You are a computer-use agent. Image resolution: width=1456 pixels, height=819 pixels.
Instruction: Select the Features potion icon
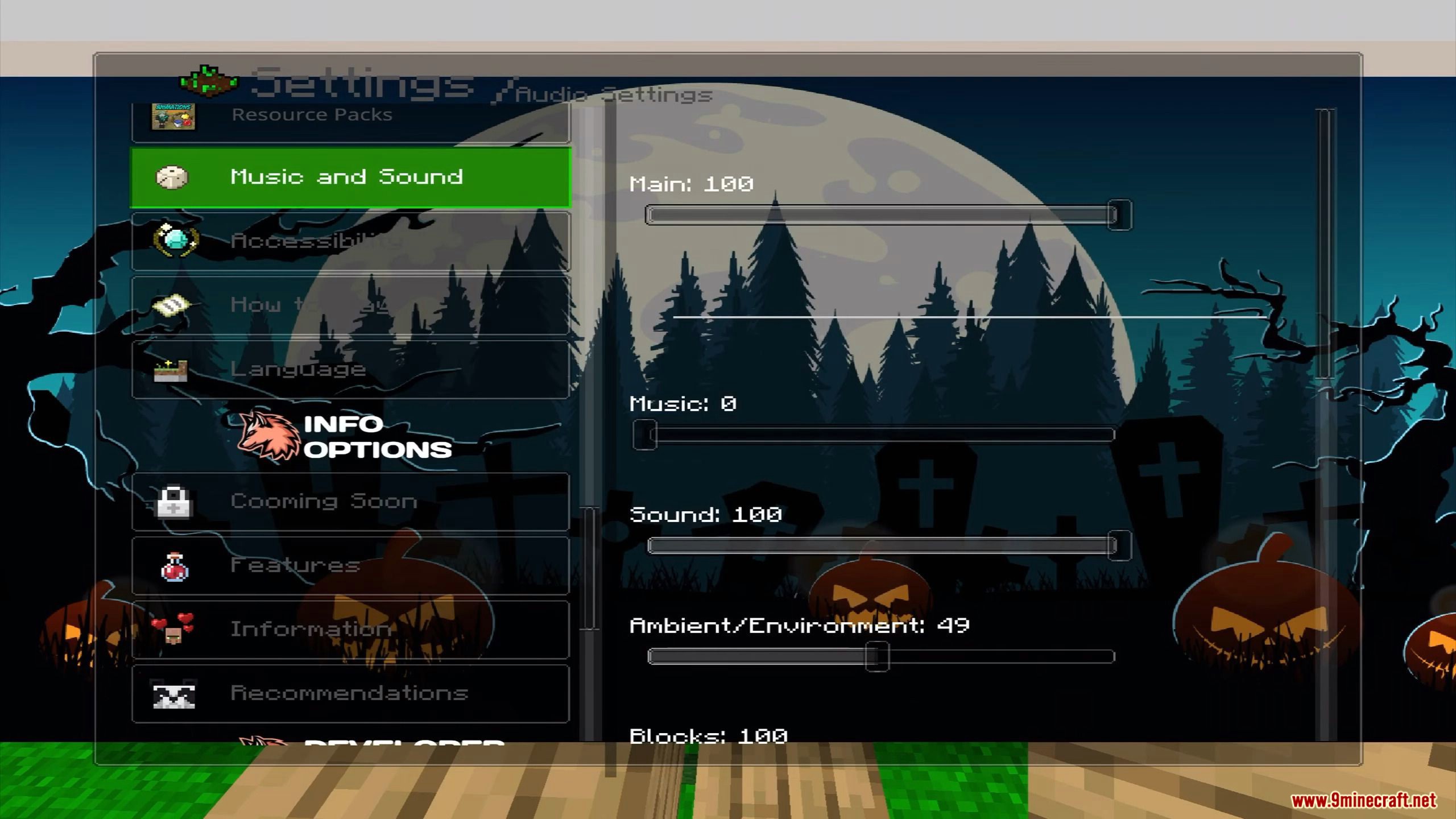[x=172, y=565]
